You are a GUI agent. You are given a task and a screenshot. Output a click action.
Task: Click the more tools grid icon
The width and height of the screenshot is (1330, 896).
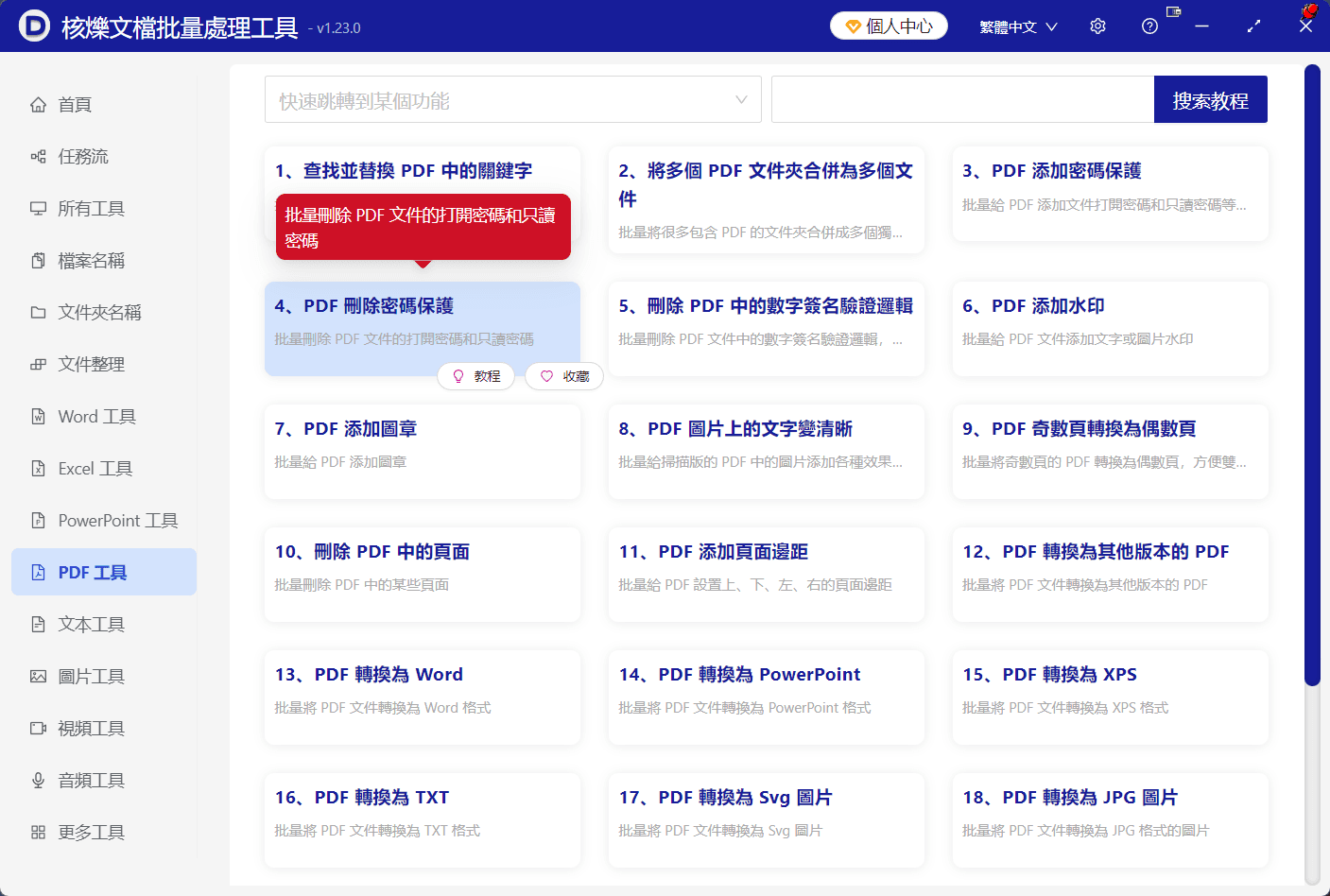[x=38, y=833]
